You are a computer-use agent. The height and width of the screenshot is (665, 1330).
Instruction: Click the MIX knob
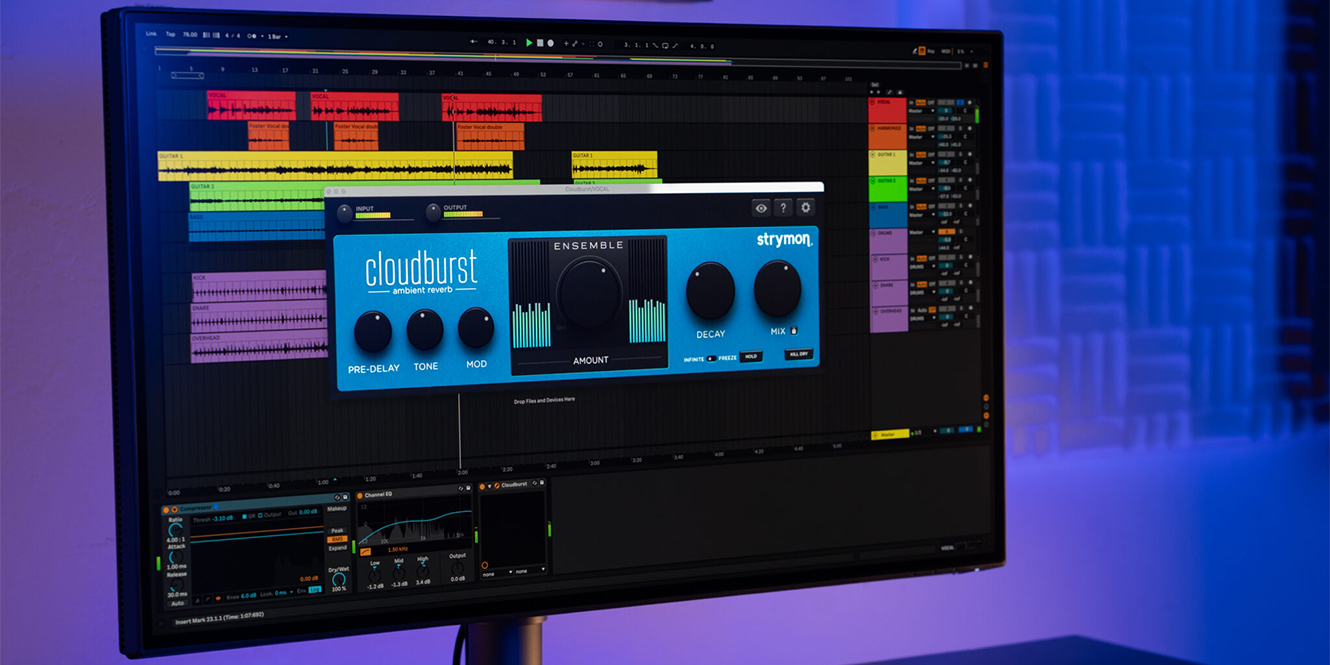pyautogui.click(x=777, y=289)
